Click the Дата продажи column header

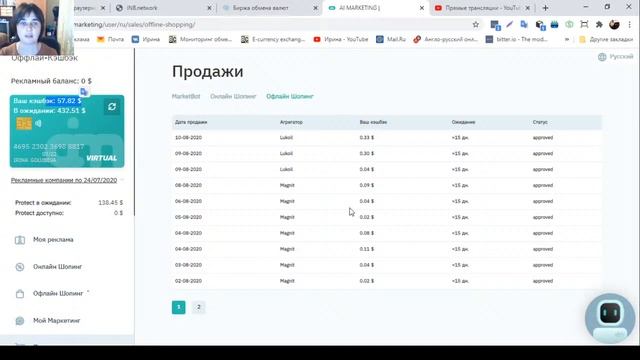click(x=191, y=122)
